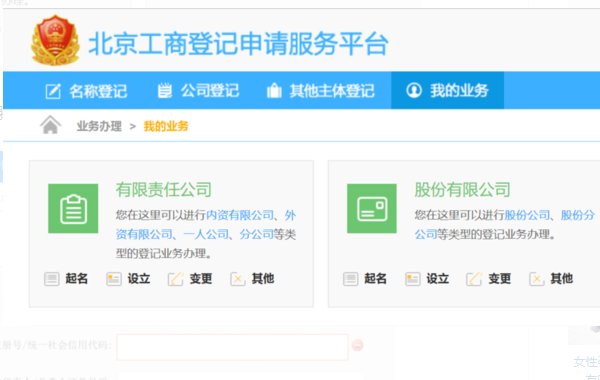
Task: Select the 我的业务 tab
Action: coord(447,90)
